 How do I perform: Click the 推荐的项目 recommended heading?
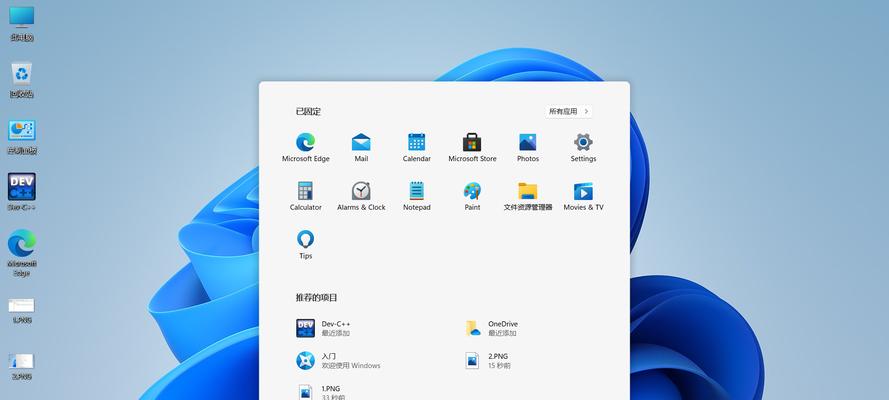(x=316, y=297)
